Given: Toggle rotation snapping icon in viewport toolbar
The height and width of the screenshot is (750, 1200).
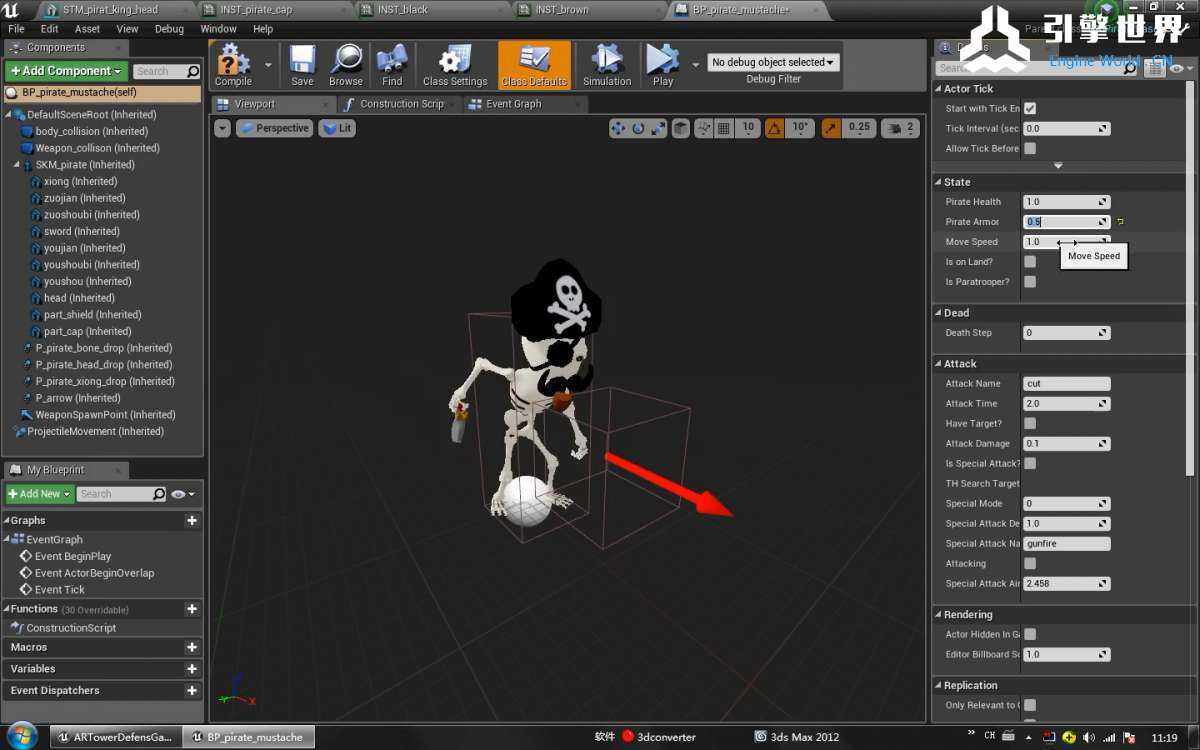Looking at the screenshot, I should [x=775, y=128].
